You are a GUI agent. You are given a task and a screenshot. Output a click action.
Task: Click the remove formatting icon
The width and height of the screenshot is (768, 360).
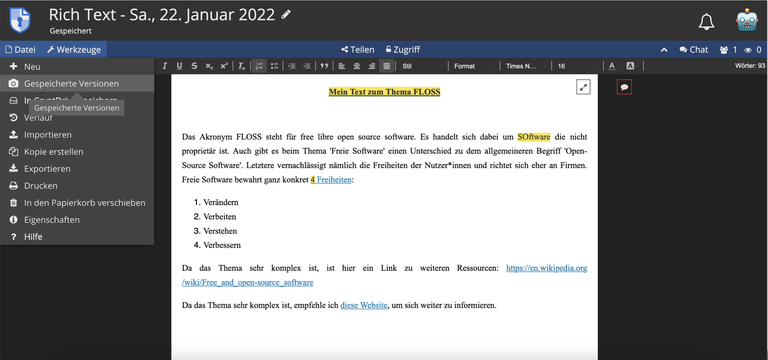pos(241,66)
